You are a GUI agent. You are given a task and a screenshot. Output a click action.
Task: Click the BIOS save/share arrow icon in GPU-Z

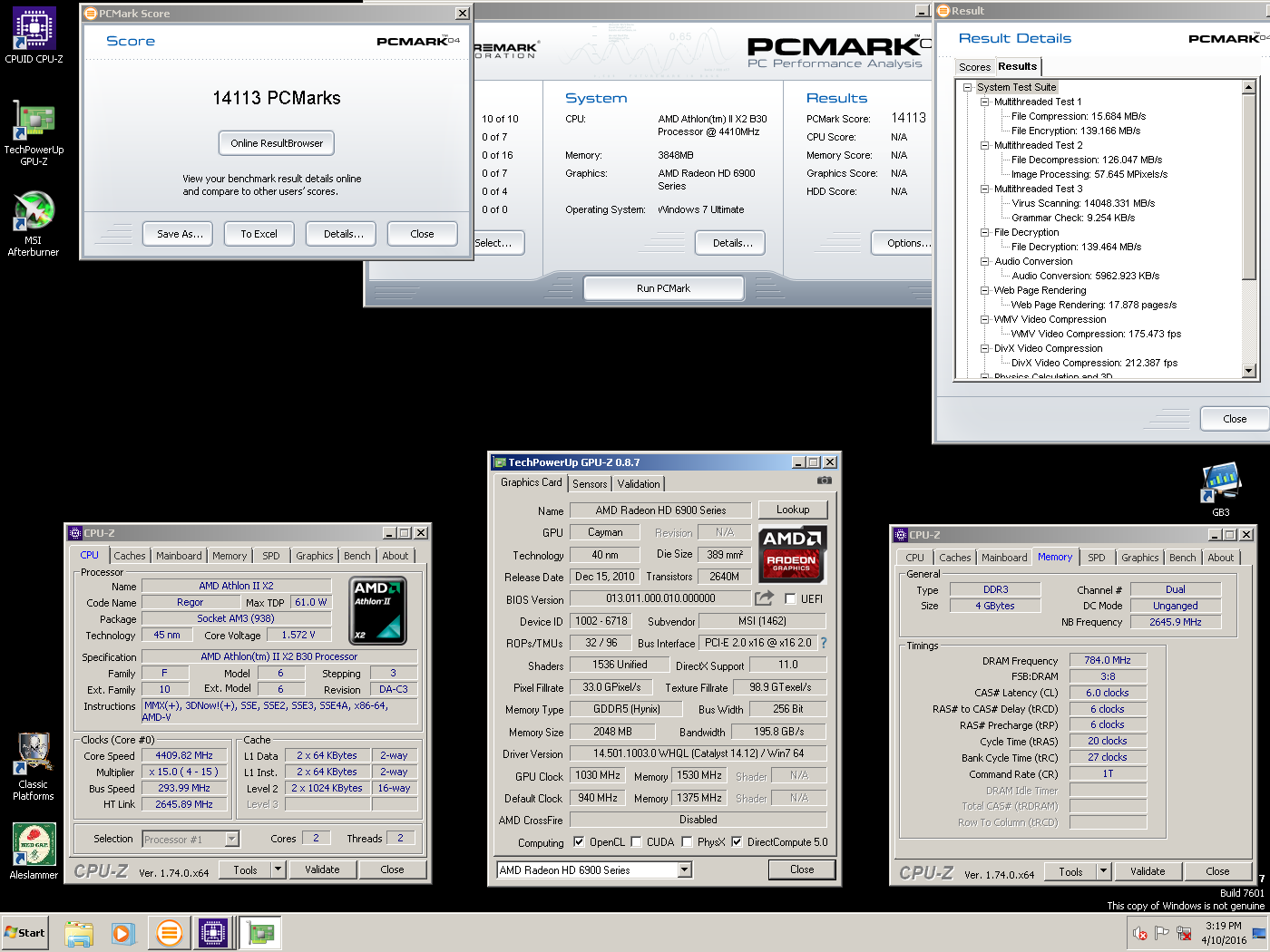pos(764,598)
